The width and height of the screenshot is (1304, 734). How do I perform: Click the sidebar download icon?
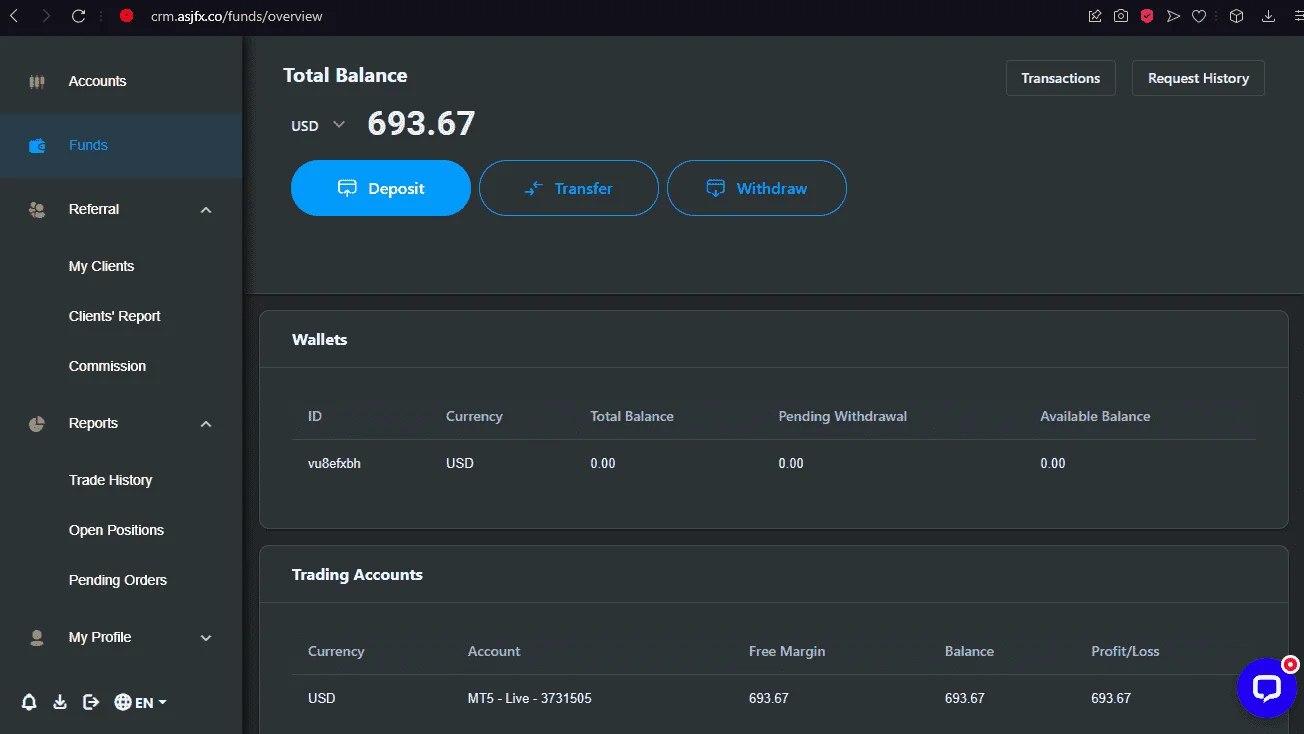[60, 702]
